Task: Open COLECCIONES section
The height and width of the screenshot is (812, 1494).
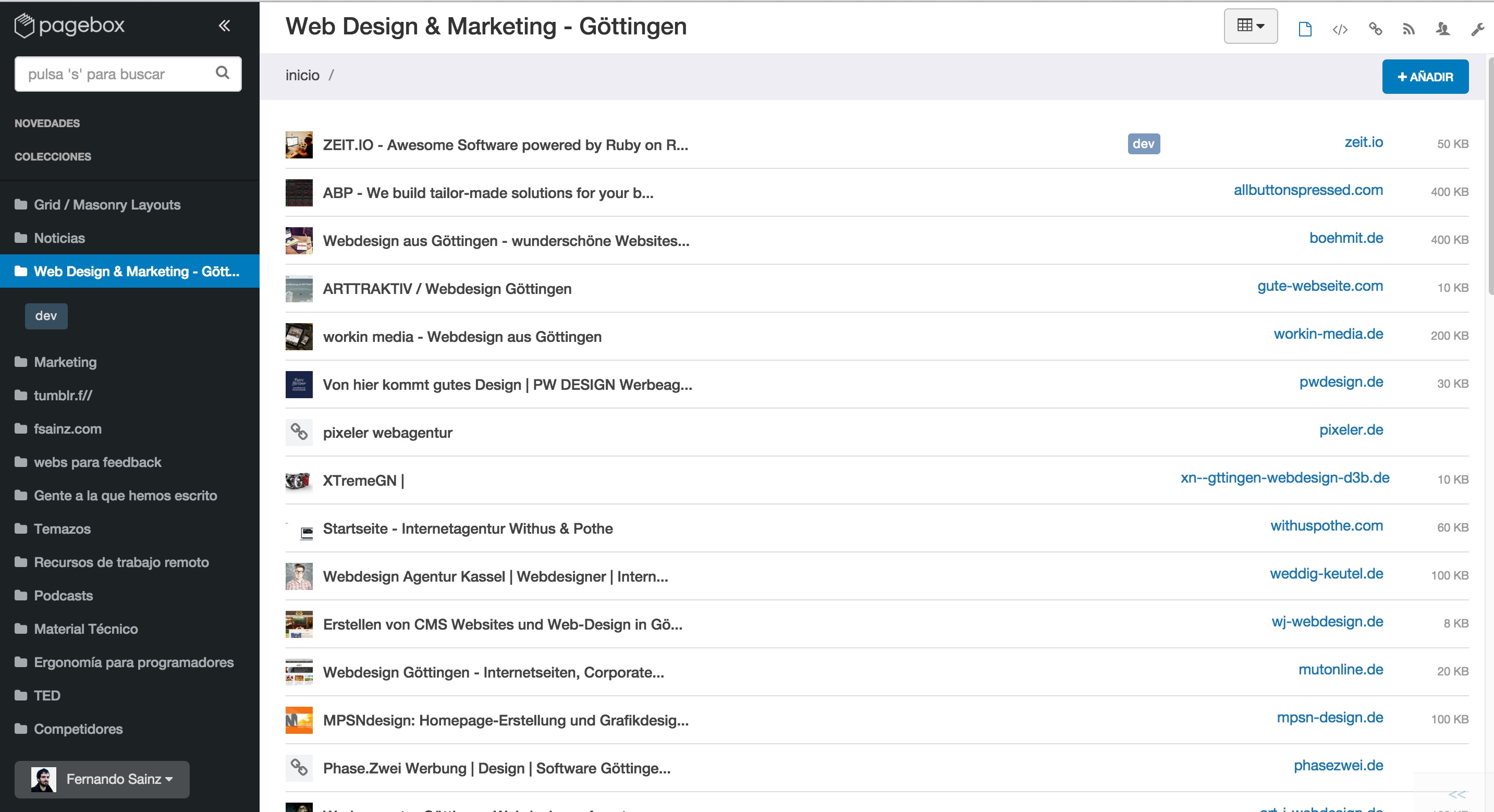Action: click(53, 156)
